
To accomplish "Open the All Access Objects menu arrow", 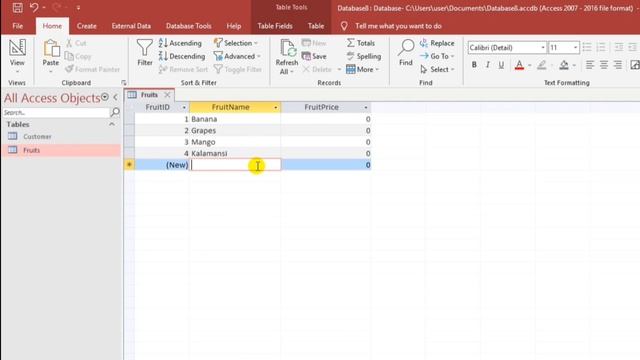I will (x=105, y=97).
